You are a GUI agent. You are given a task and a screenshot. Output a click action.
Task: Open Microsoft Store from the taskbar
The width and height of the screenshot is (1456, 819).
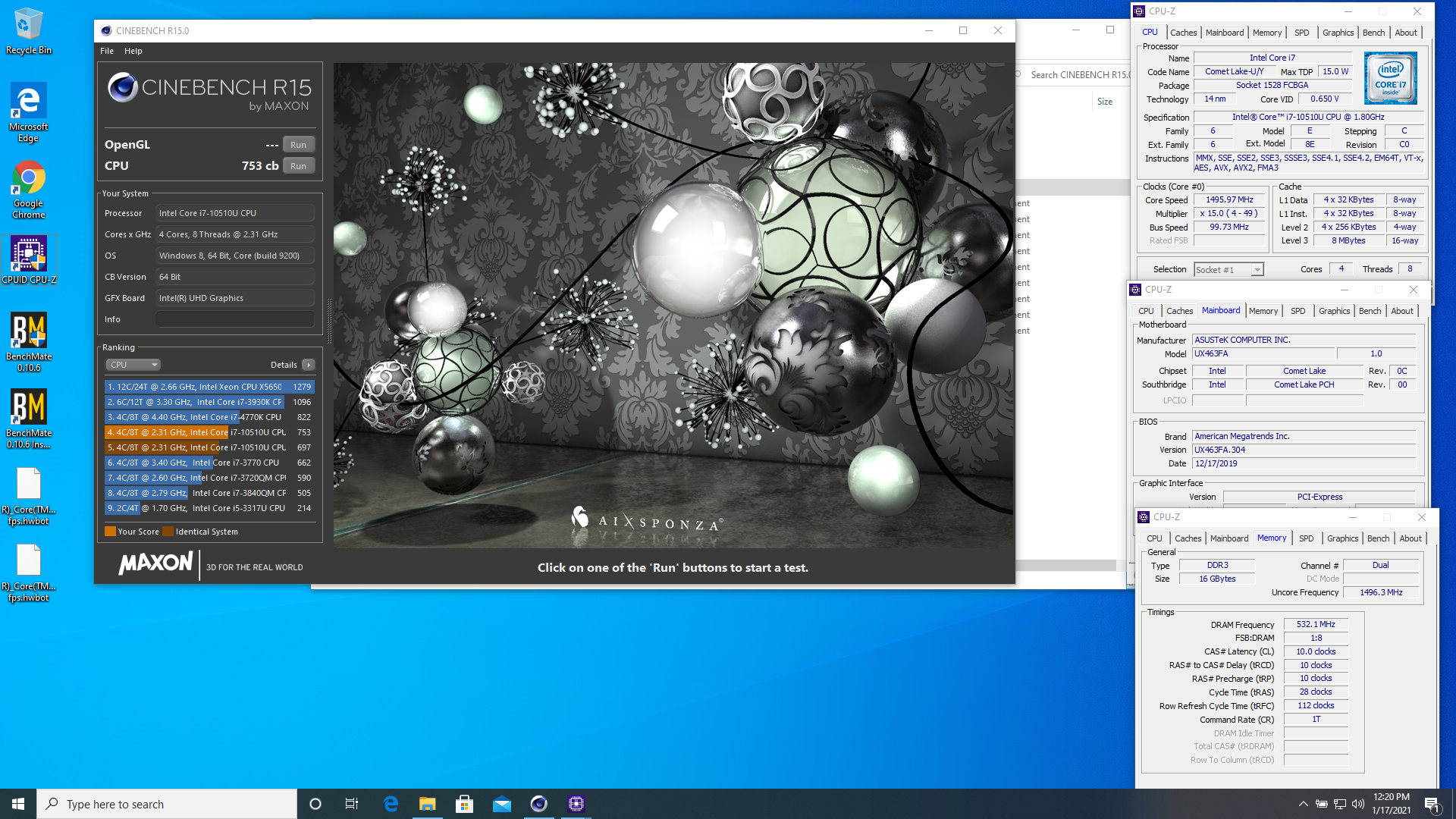click(x=465, y=804)
